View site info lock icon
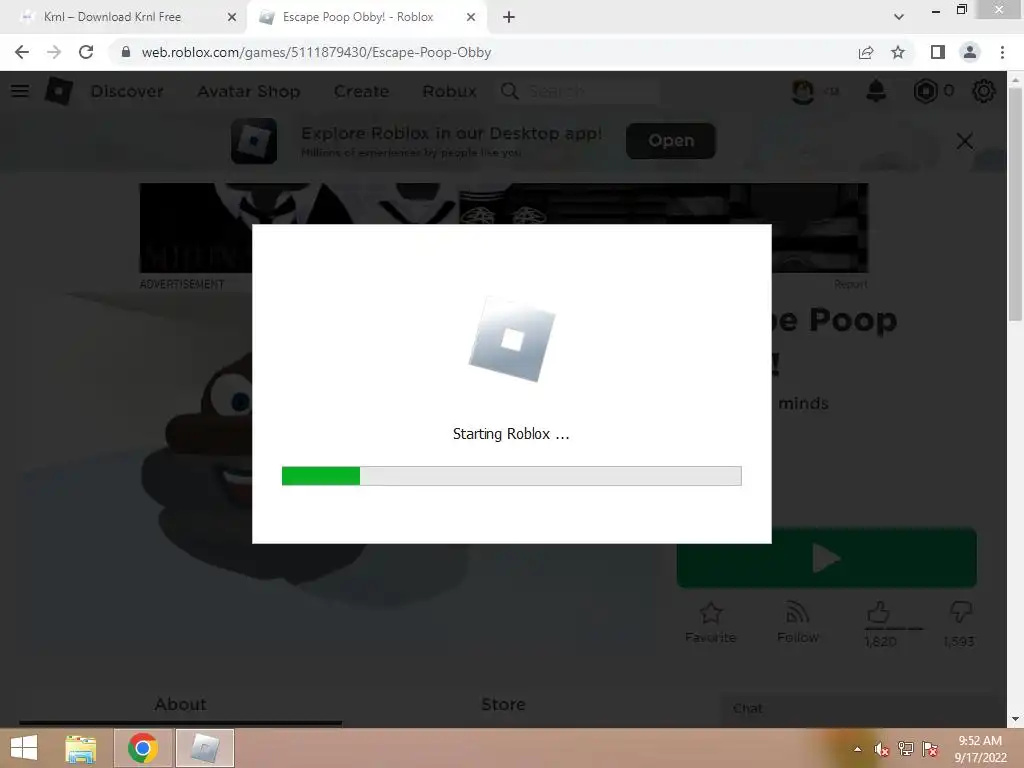Image resolution: width=1024 pixels, height=768 pixels. point(126,52)
